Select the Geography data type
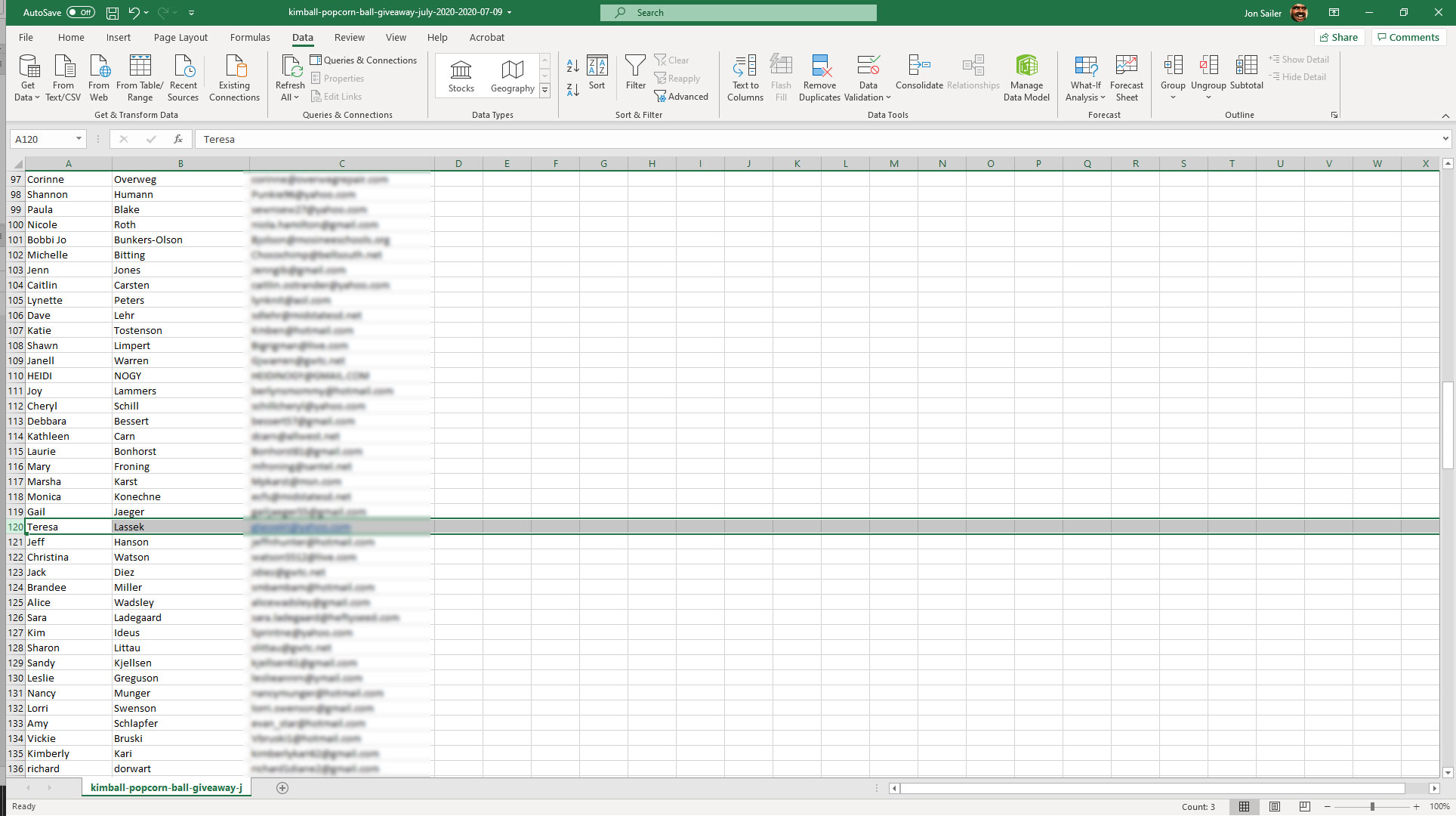Screen dimensions: 1456x816 512,76
